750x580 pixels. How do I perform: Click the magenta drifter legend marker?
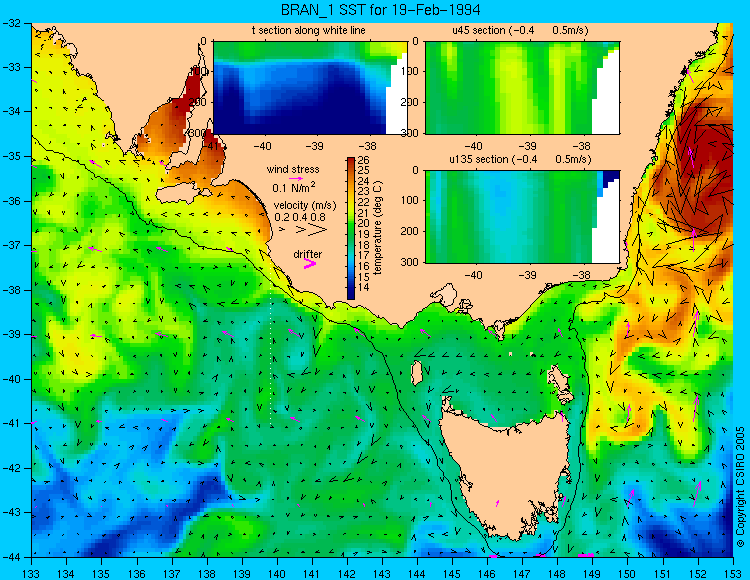(x=310, y=263)
